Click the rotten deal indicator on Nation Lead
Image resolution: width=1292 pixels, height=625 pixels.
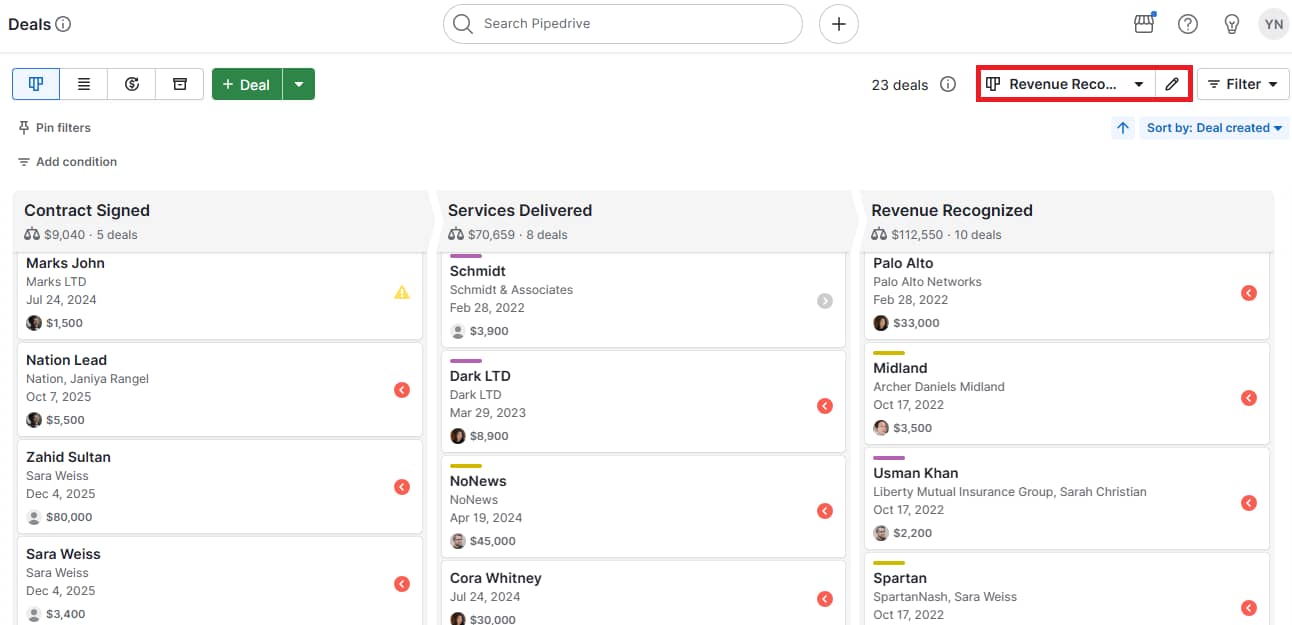coord(402,389)
